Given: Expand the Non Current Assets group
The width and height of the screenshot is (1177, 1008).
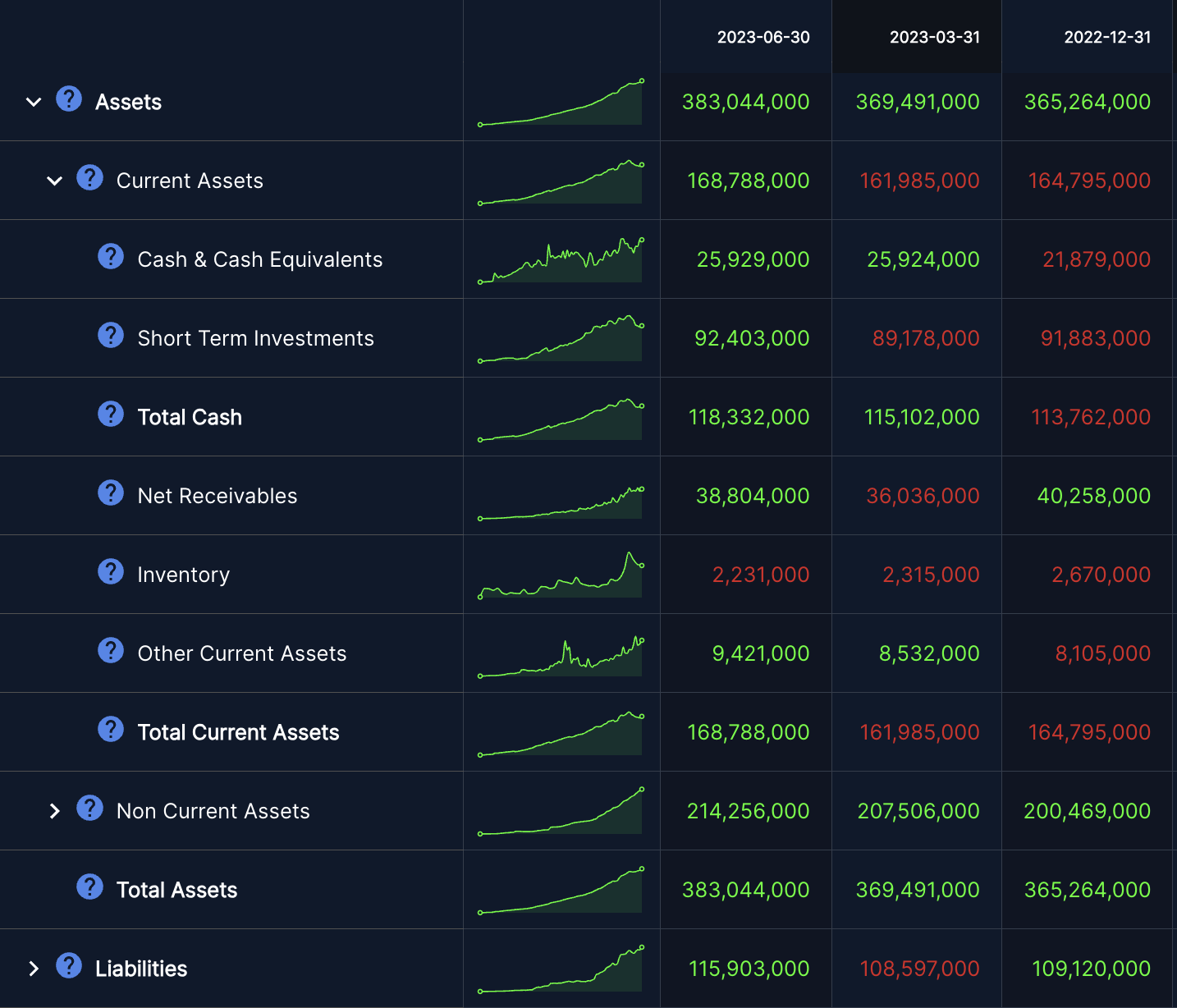Looking at the screenshot, I should tap(55, 811).
